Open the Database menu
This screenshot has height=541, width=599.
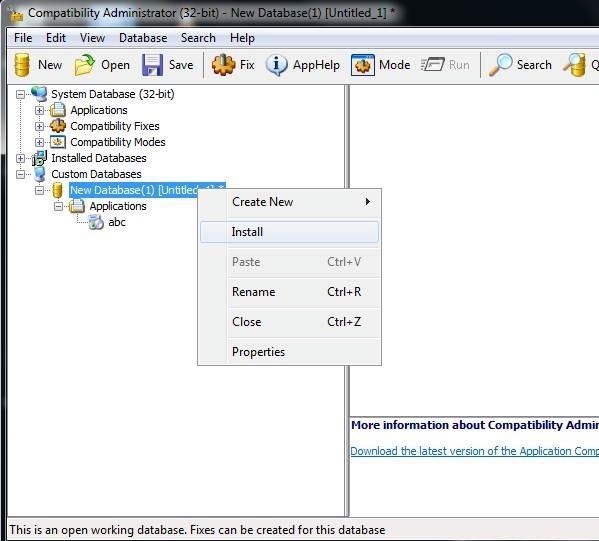pos(143,38)
